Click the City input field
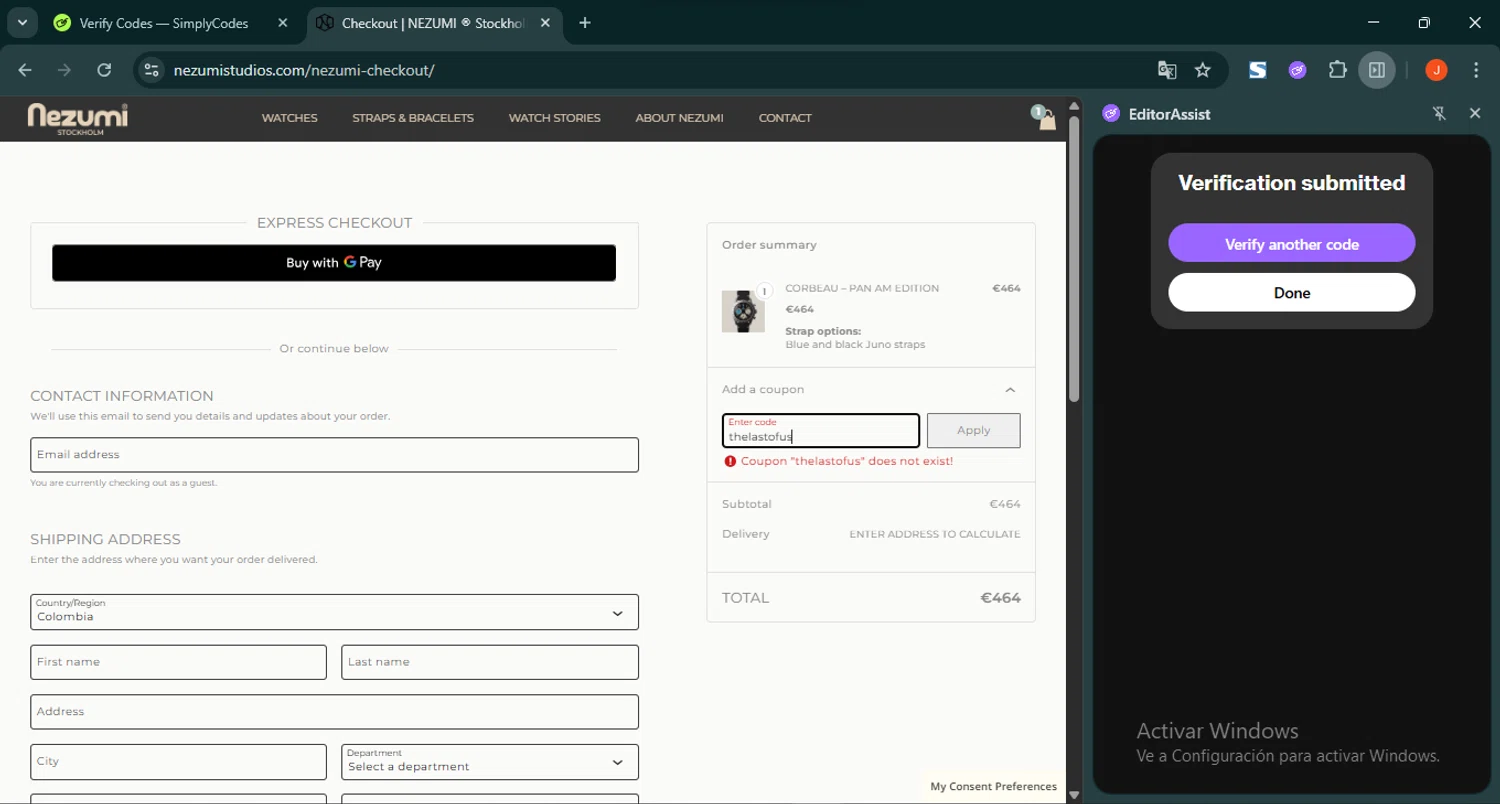Screen dimensions: 1500x804 tap(178, 762)
